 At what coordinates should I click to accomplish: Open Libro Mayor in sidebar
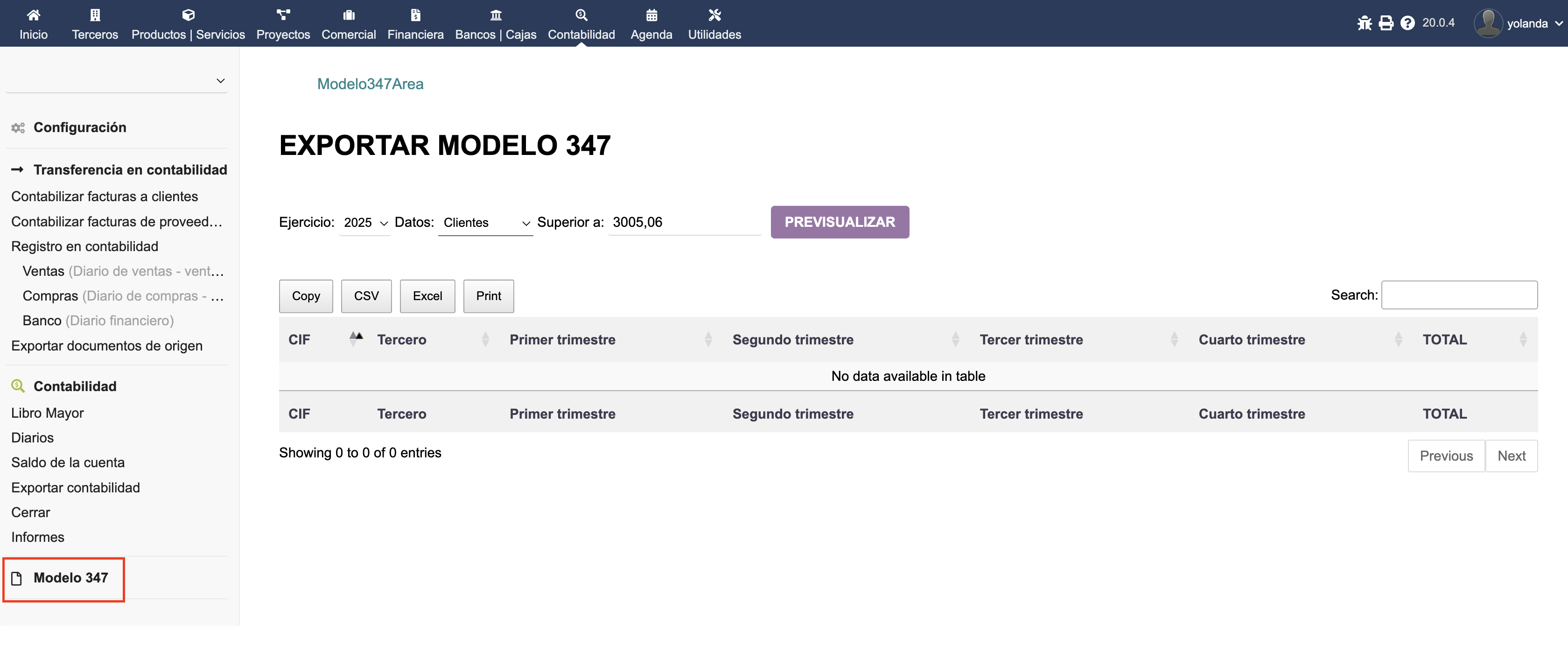[48, 413]
